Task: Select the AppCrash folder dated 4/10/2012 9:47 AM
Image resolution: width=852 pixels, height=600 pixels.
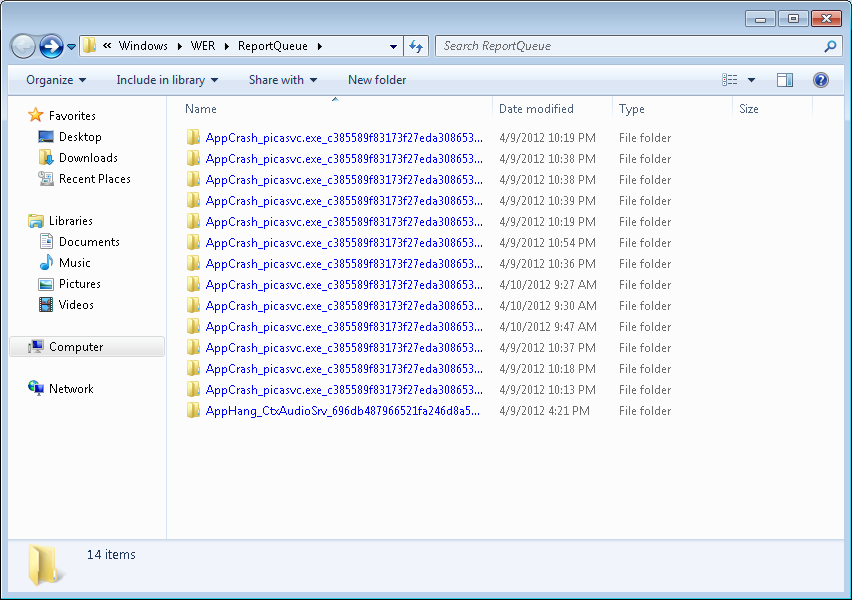Action: click(344, 327)
